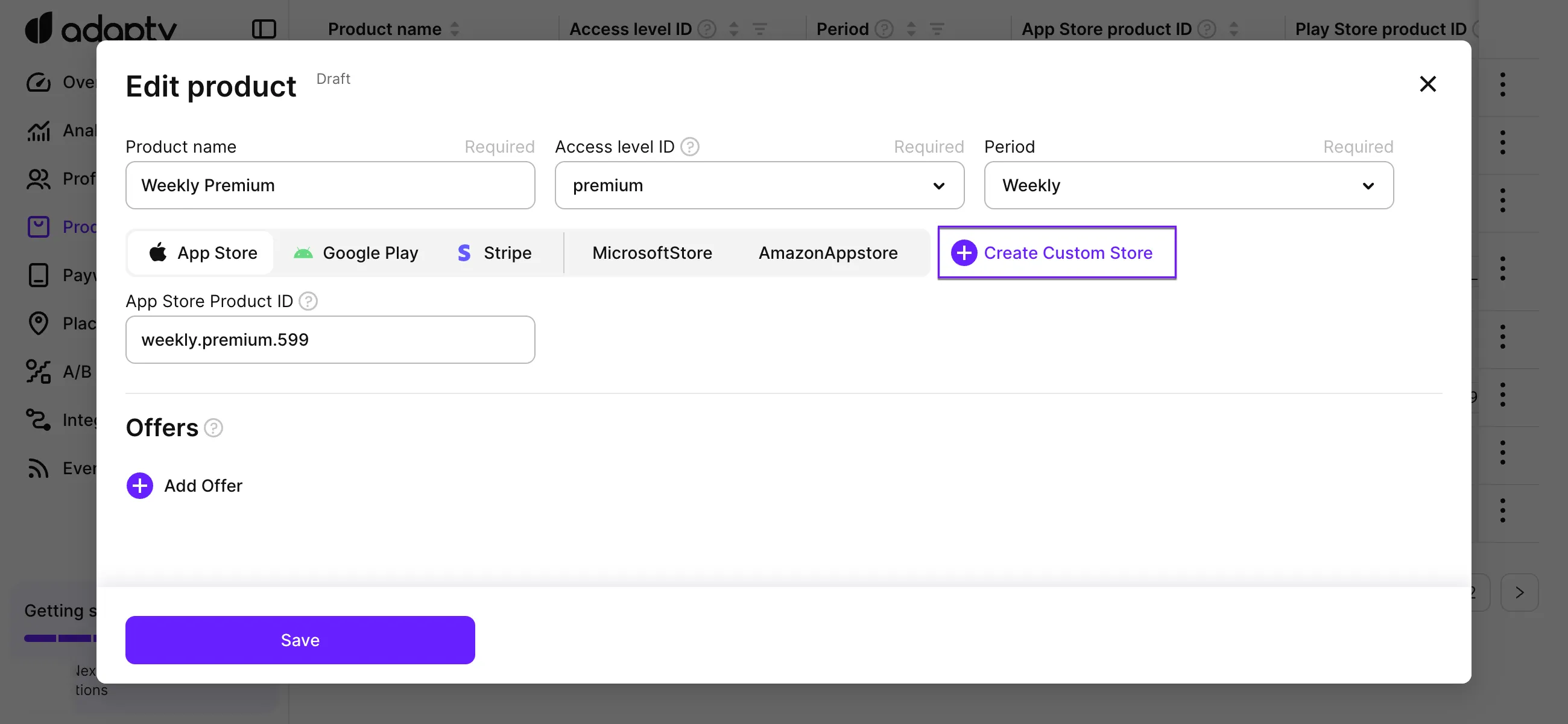
Task: Open the A/B tests sidebar icon
Action: coord(39,372)
